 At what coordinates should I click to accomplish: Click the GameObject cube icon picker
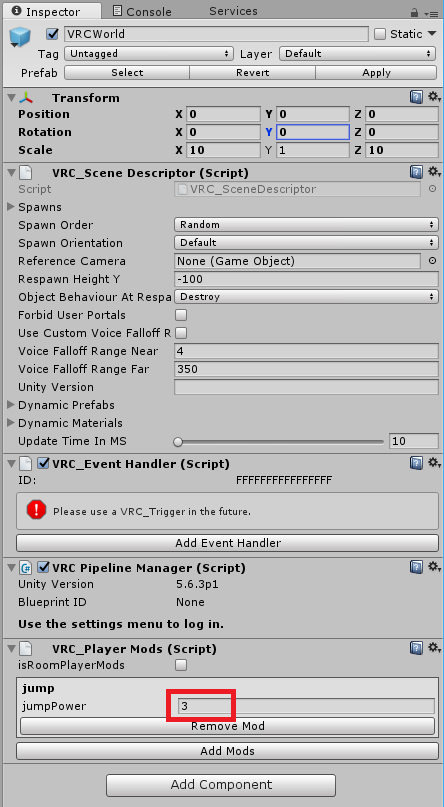click(20, 38)
